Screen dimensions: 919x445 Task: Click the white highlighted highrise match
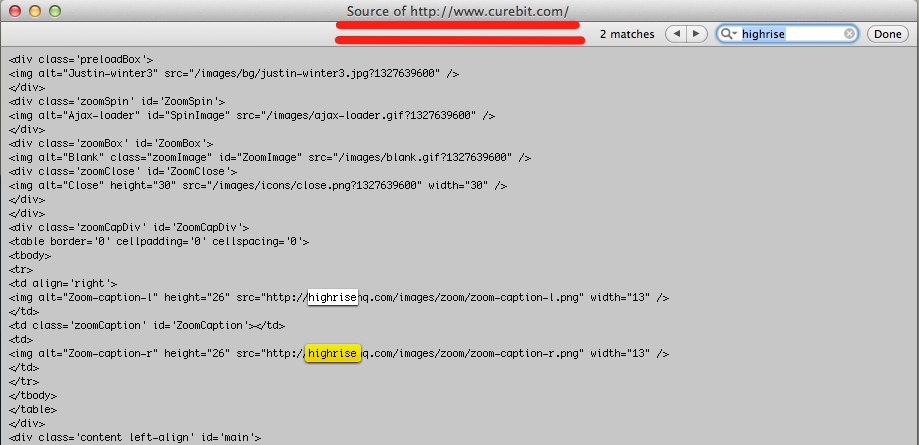pyautogui.click(x=332, y=297)
